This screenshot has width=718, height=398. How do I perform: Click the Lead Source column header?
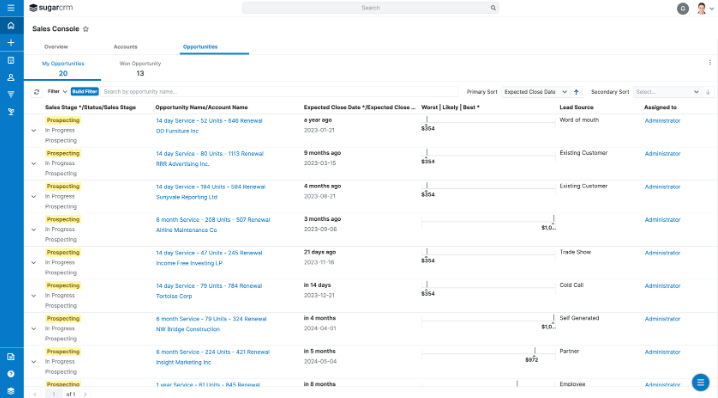[x=577, y=107]
